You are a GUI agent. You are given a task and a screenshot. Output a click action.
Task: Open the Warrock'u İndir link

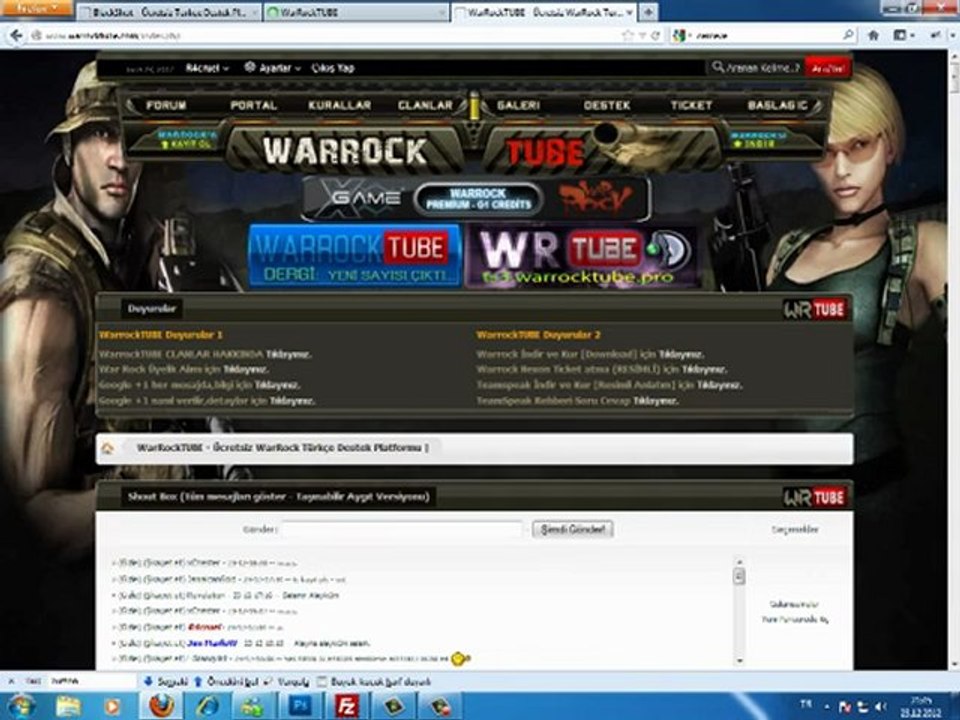pos(759,139)
